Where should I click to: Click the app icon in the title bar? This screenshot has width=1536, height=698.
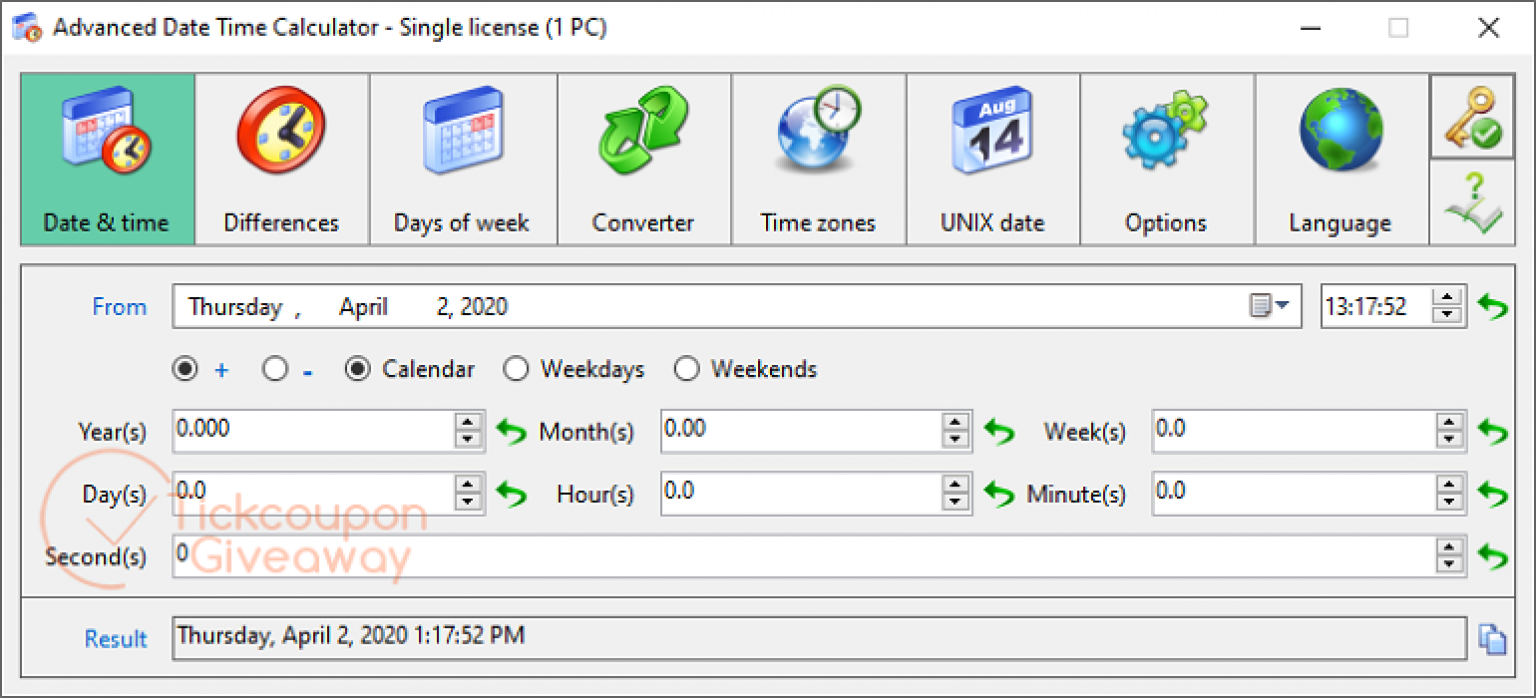click(x=27, y=27)
